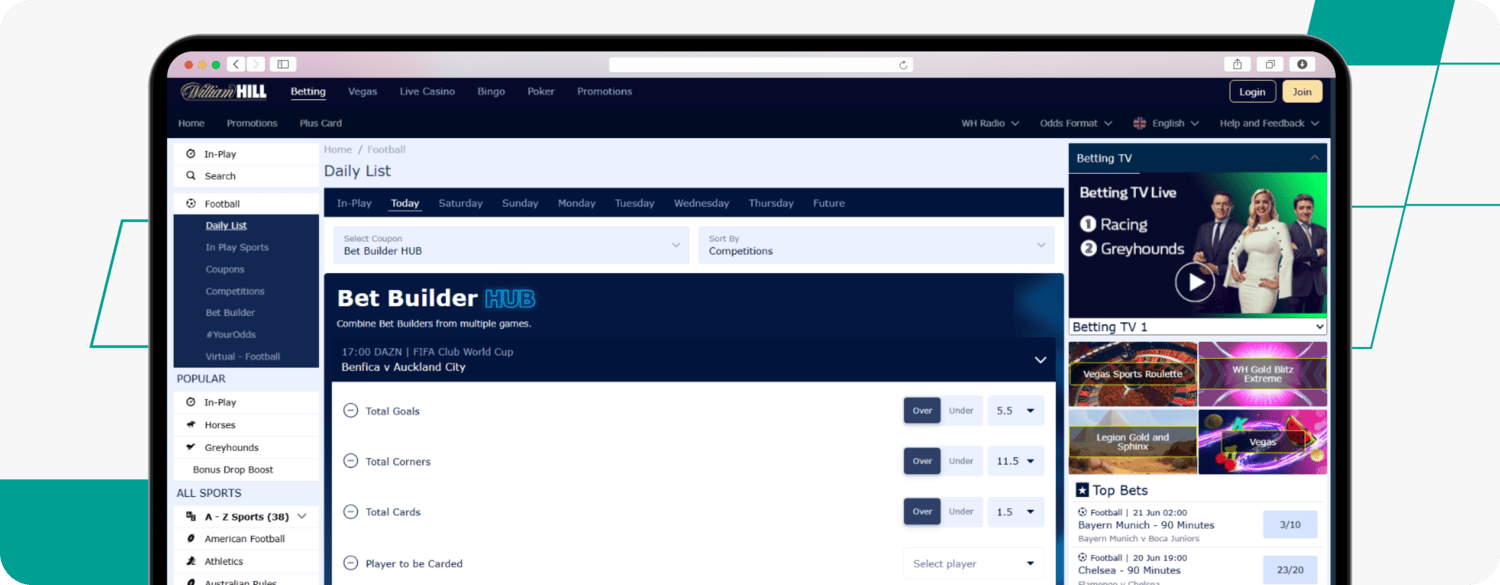Open the Odds Format menu
The width and height of the screenshot is (1500, 585).
[x=1076, y=123]
